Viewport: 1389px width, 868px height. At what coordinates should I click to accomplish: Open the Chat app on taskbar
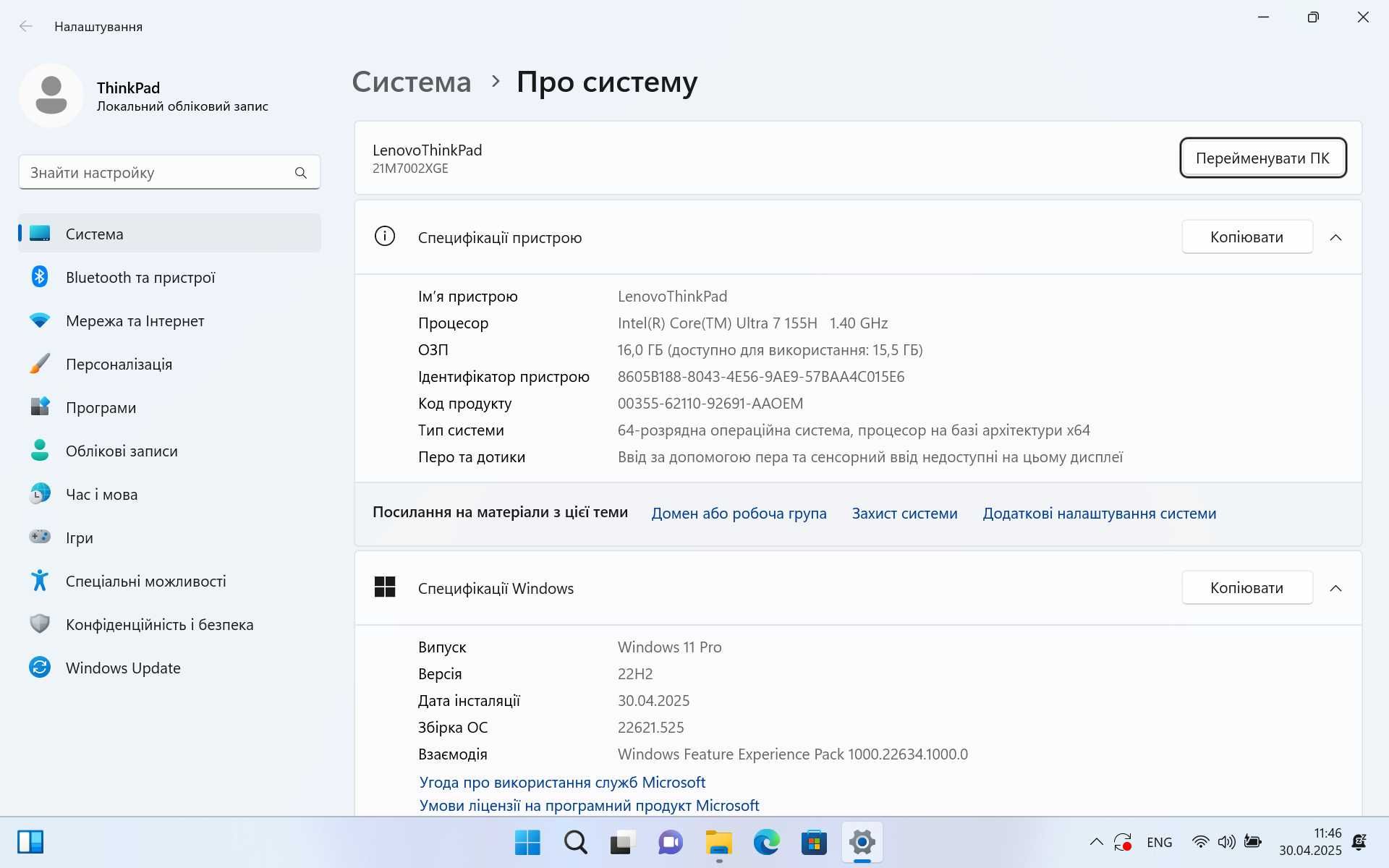[x=671, y=842]
